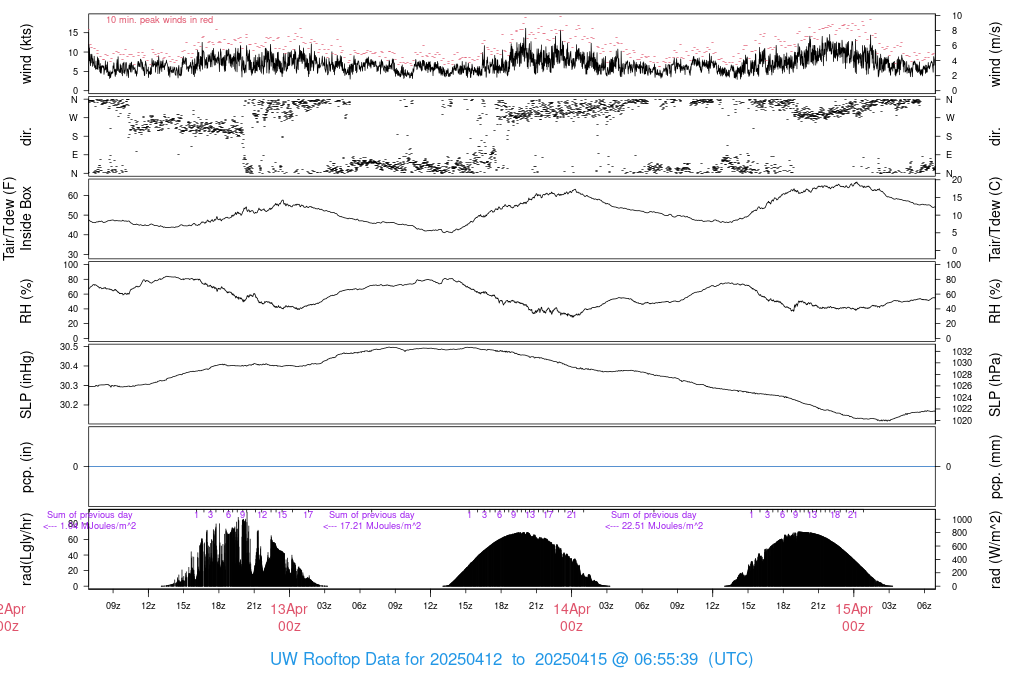Image resolution: width=1024 pixels, height=700 pixels.
Task: Click the 'SLP (hPa)' right axis label
Action: click(995, 385)
